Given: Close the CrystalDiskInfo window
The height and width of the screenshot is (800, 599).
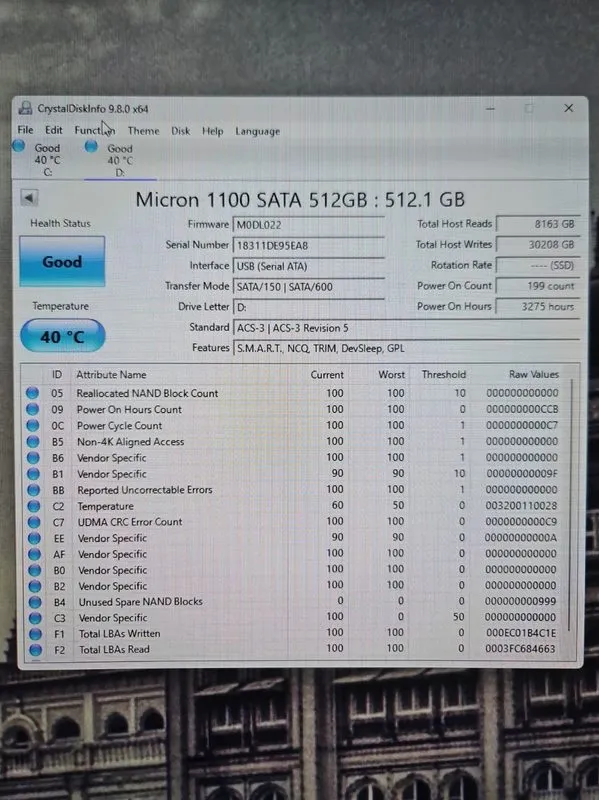Looking at the screenshot, I should click(x=569, y=108).
